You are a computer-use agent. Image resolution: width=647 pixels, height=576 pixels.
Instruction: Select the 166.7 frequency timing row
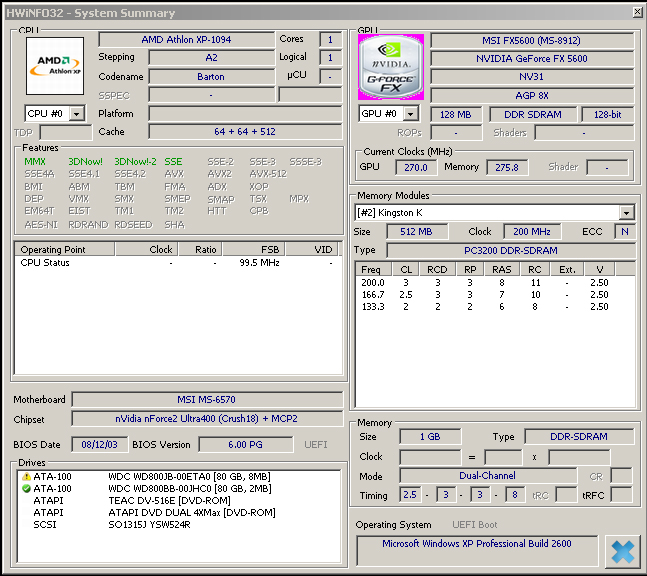point(495,295)
